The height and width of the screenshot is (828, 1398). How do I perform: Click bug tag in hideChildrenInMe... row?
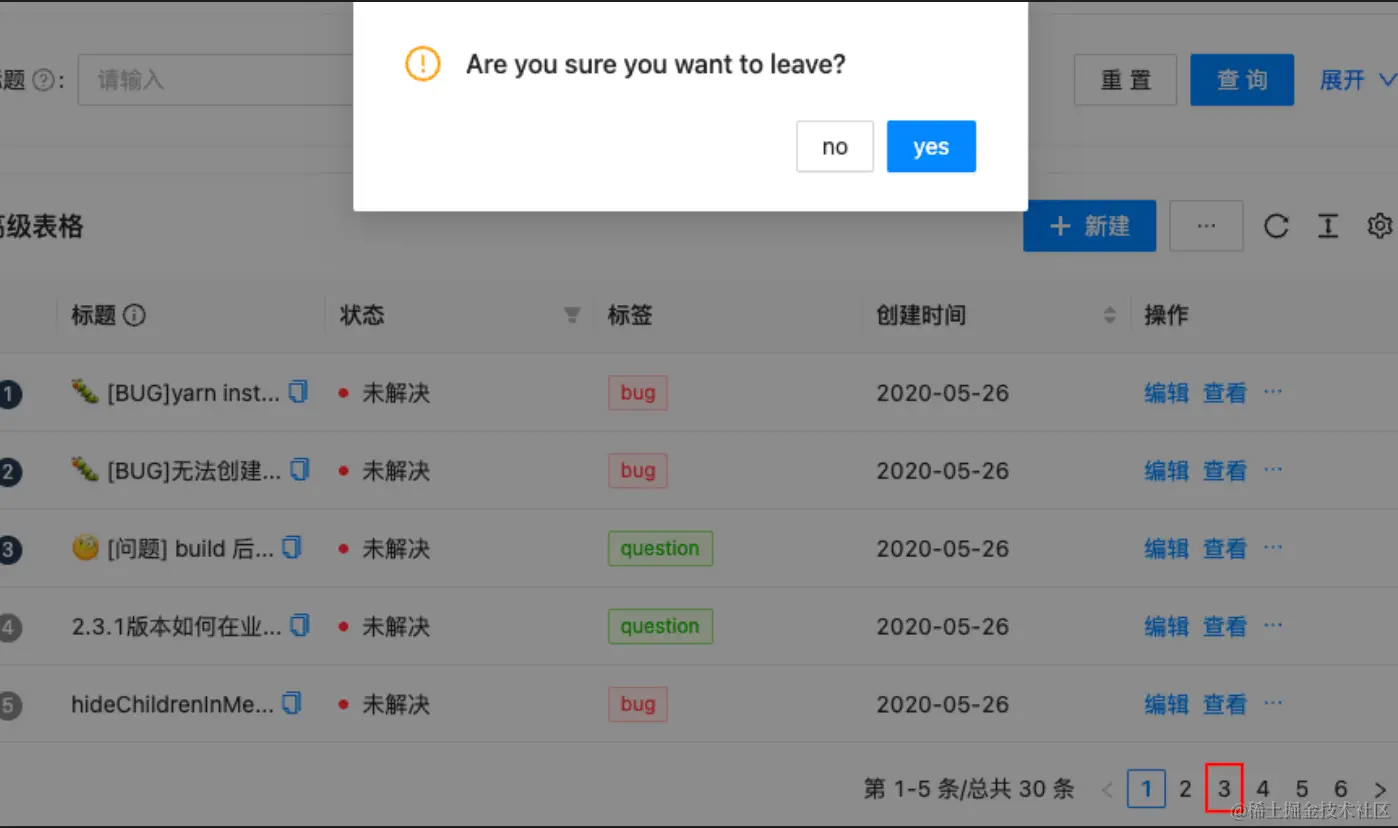[638, 704]
